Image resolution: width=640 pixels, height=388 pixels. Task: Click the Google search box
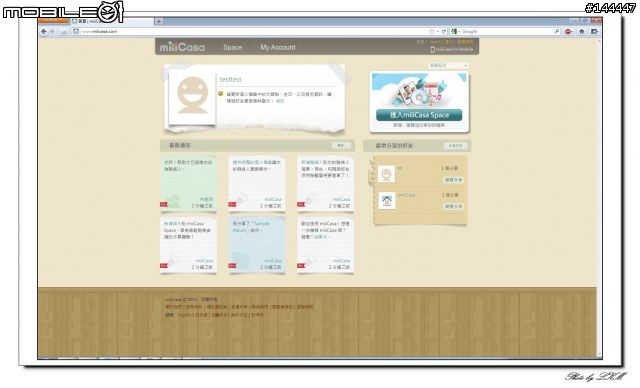click(506, 31)
